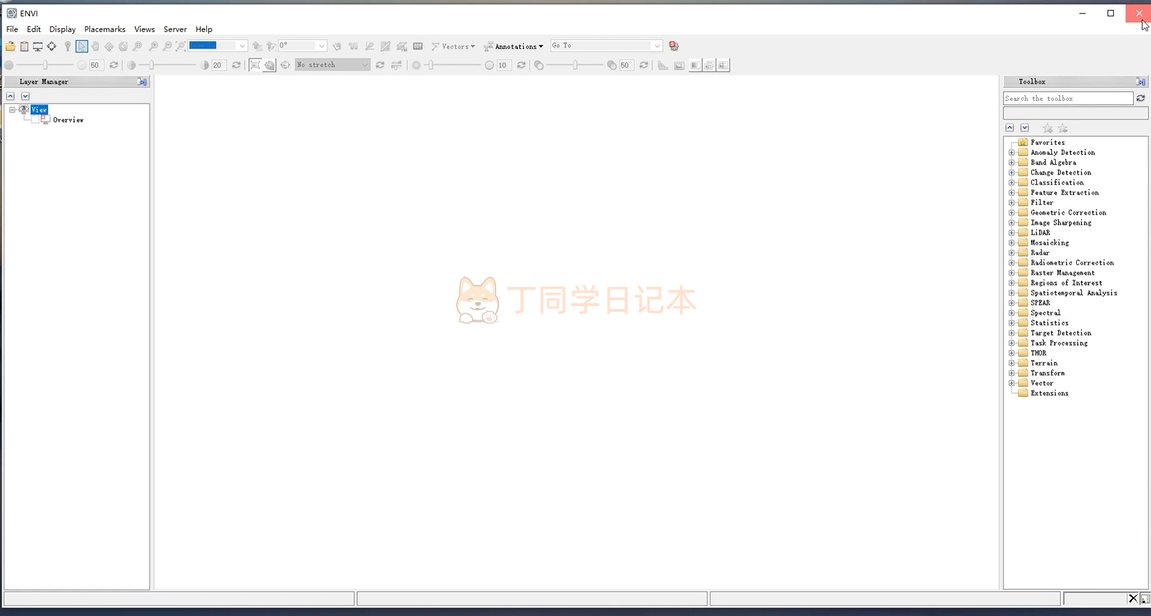Click the histogram icon in bottom toolbar
This screenshot has height=616, width=1151.
[663, 65]
